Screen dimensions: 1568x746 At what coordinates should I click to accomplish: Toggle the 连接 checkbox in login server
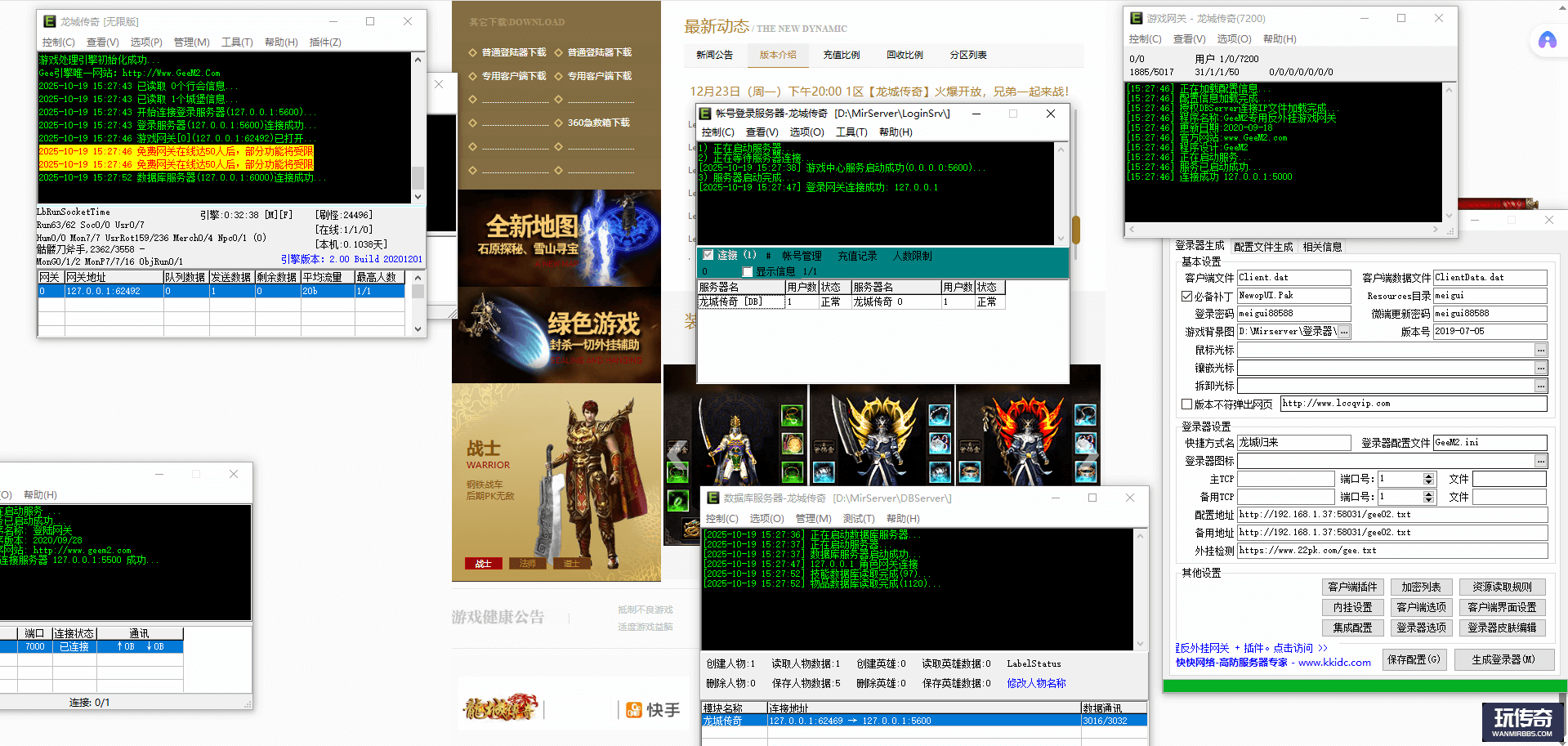point(708,255)
